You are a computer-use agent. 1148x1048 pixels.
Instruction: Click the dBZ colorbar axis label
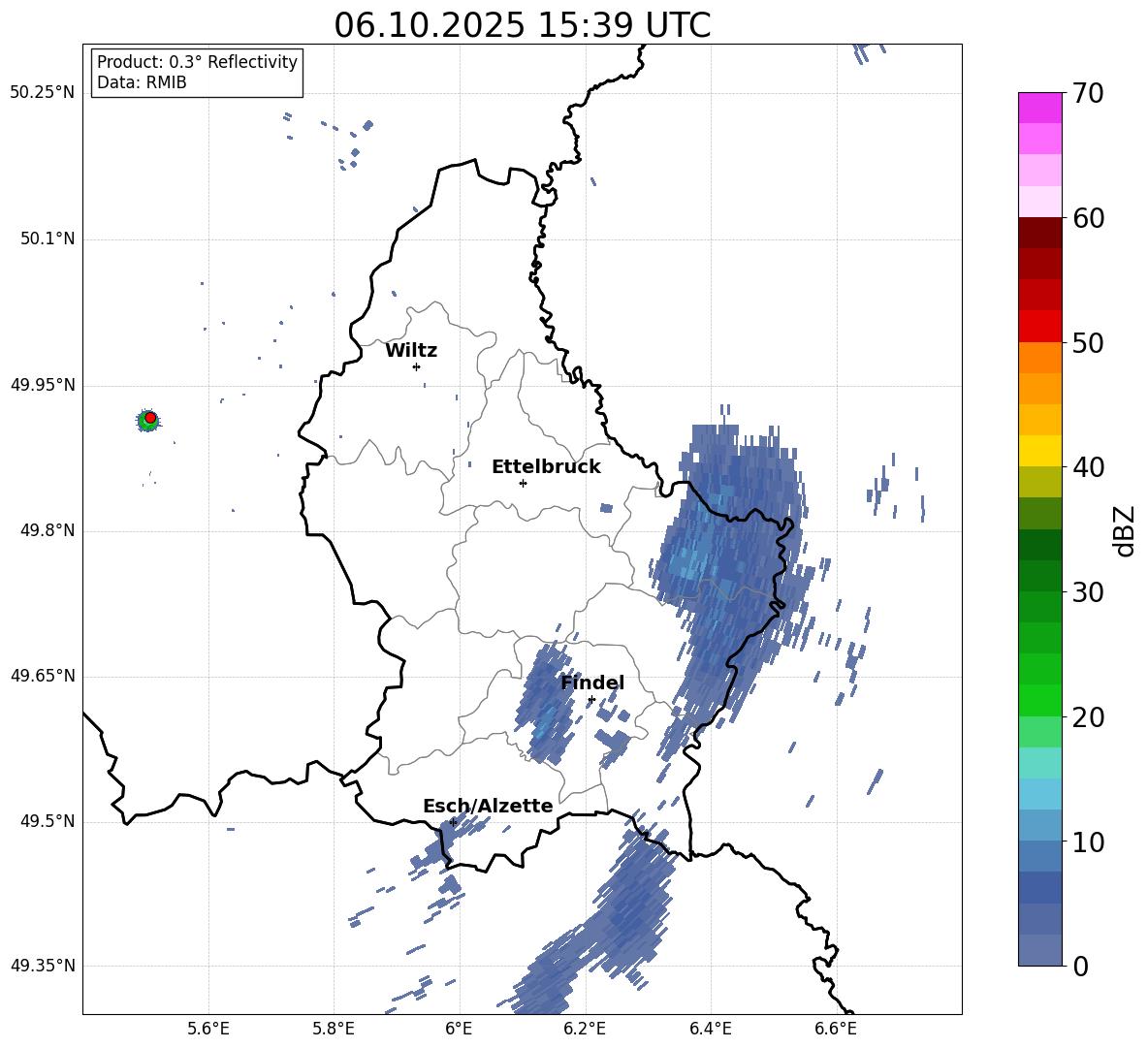coord(1125,530)
